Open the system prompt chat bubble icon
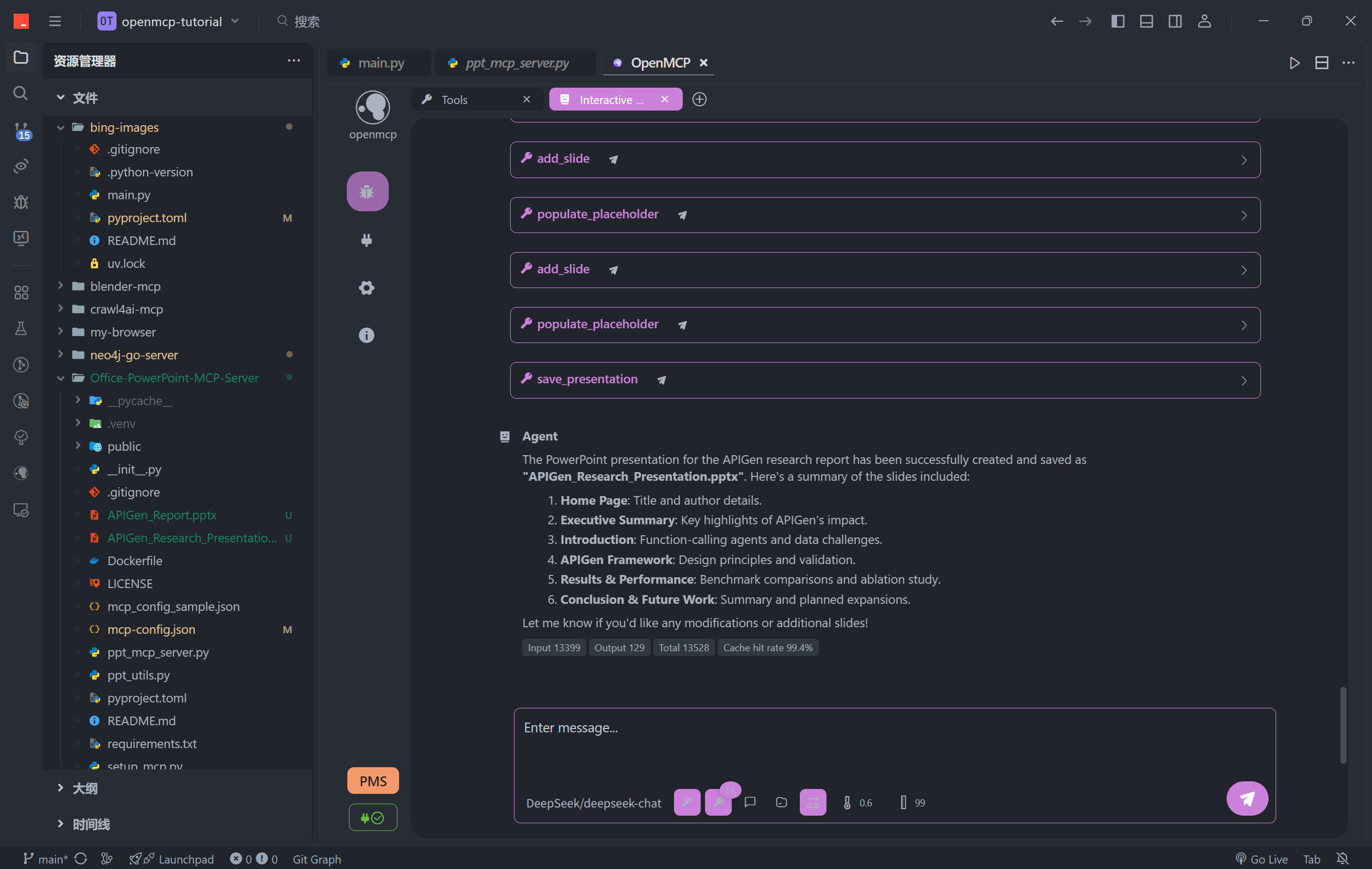This screenshot has height=869, width=1372. pos(750,803)
